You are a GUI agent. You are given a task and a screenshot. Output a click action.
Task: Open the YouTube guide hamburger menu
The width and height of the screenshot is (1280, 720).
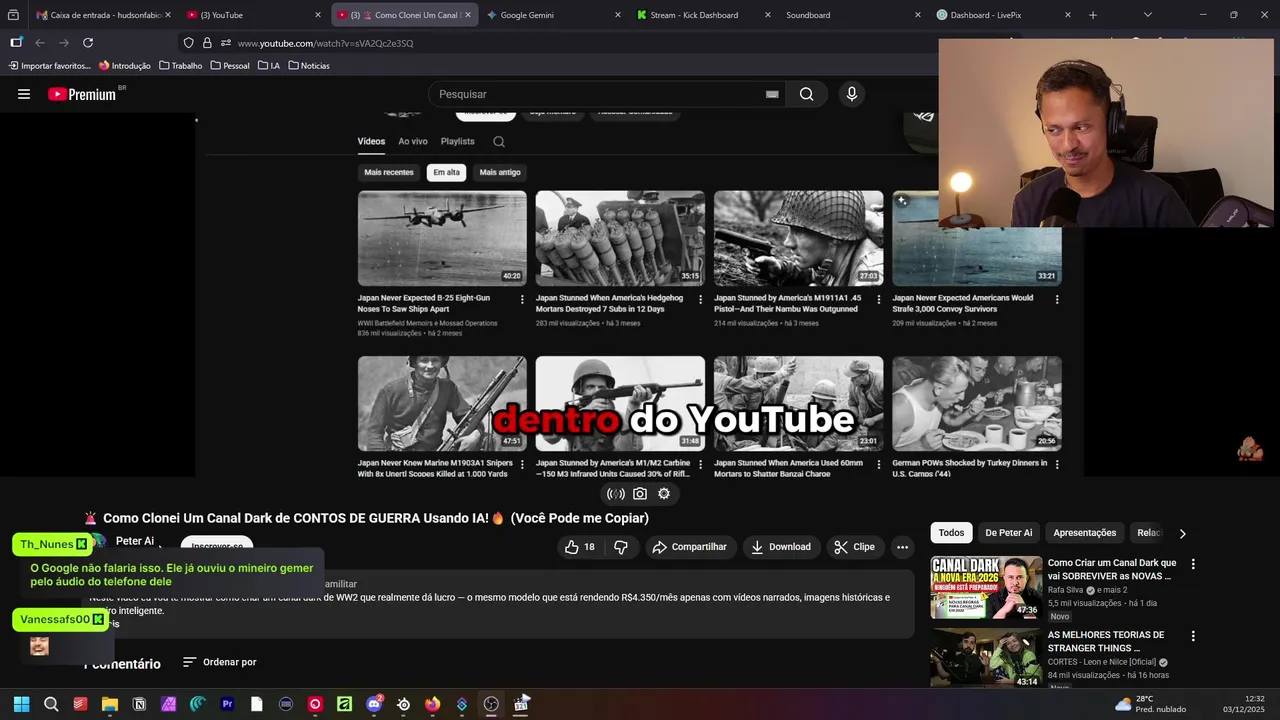coord(24,94)
